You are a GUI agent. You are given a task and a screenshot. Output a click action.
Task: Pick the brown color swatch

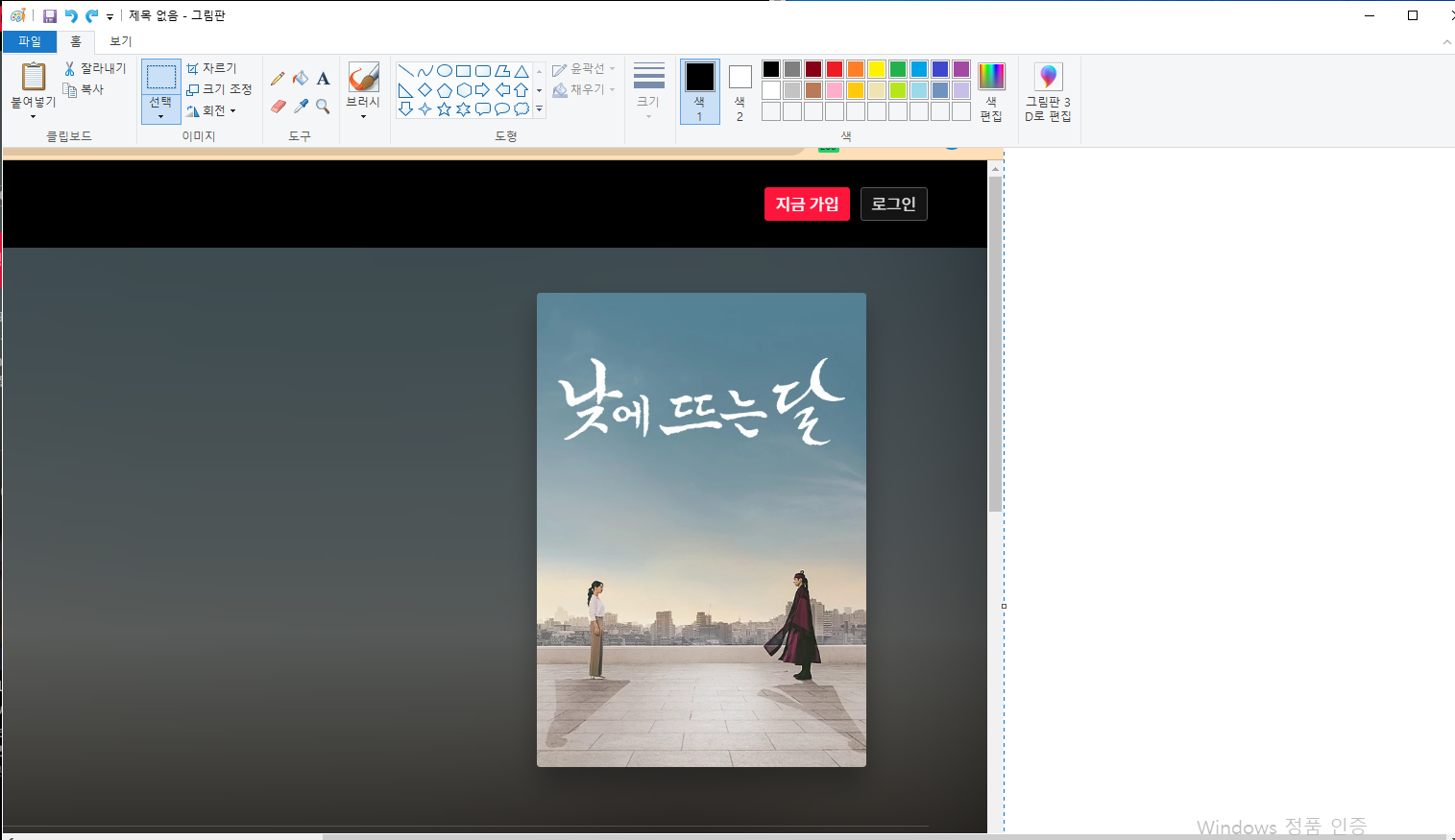(813, 90)
